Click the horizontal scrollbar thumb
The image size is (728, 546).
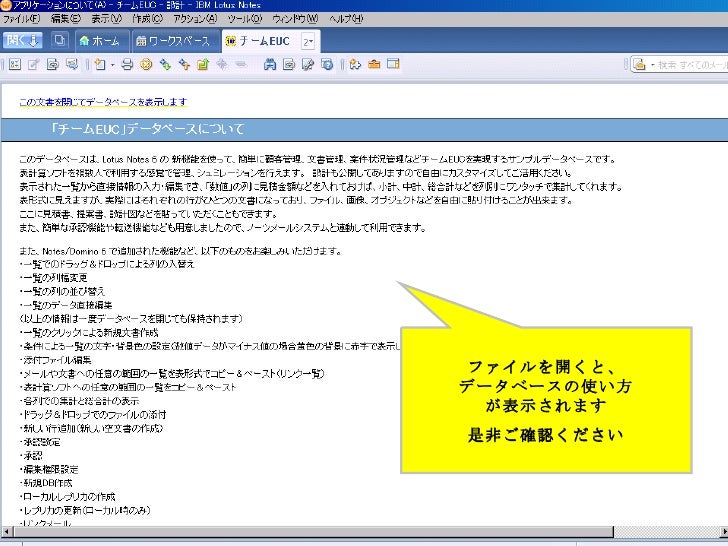click(x=312, y=531)
